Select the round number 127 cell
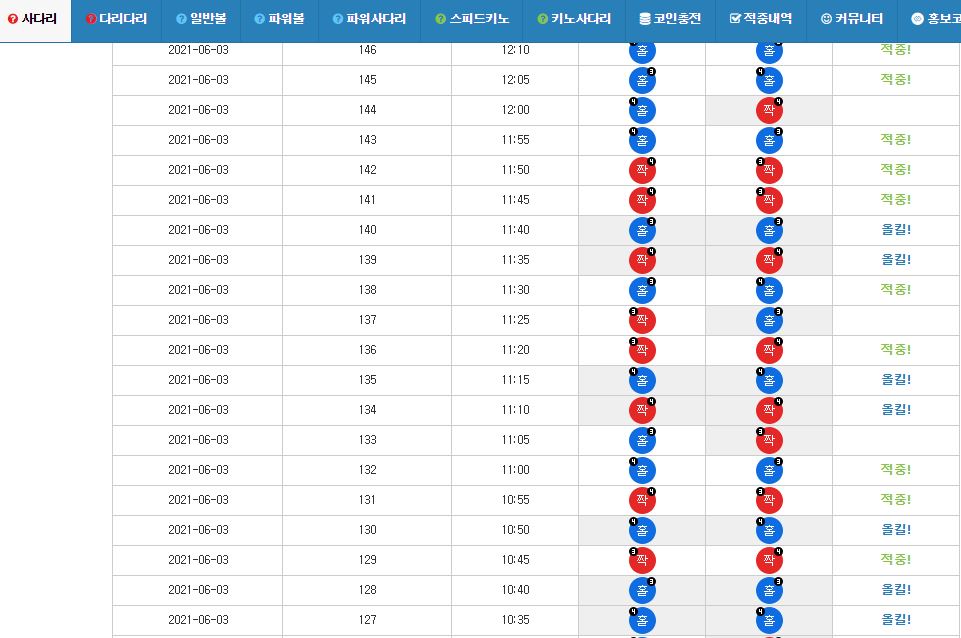This screenshot has height=638, width=961. tap(367, 621)
